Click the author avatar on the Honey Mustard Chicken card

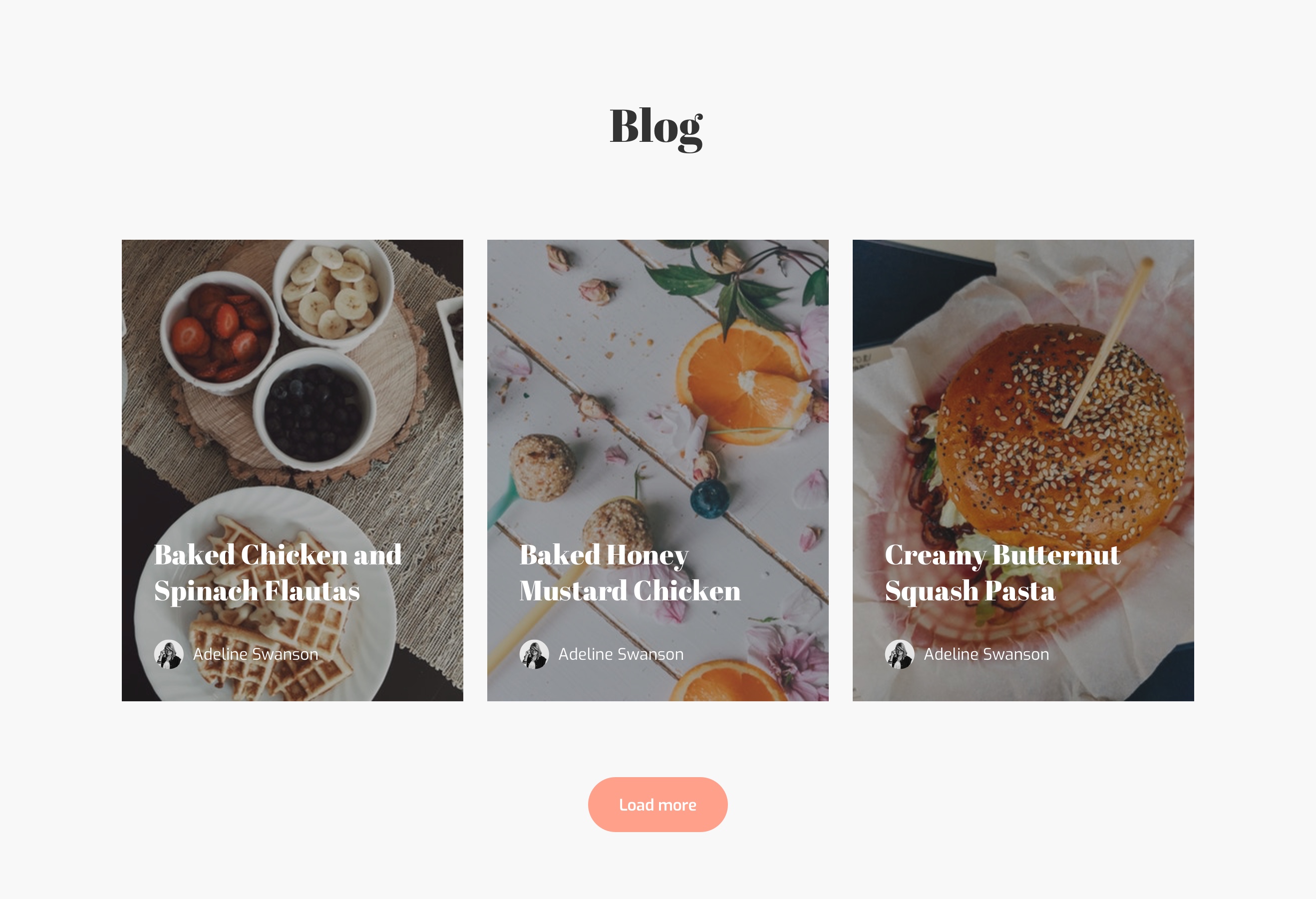(x=534, y=654)
